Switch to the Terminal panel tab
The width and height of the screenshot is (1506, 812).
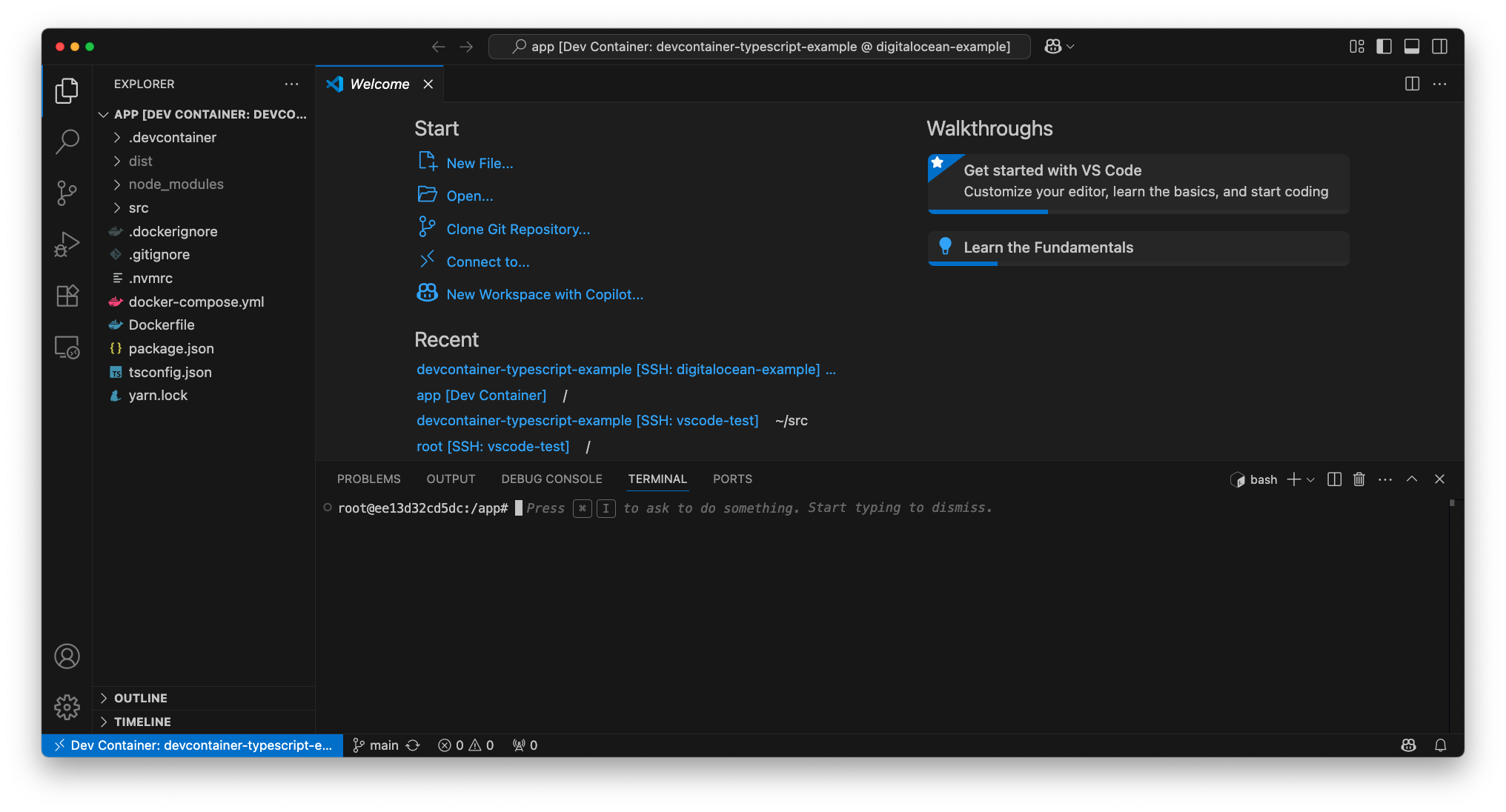click(657, 479)
